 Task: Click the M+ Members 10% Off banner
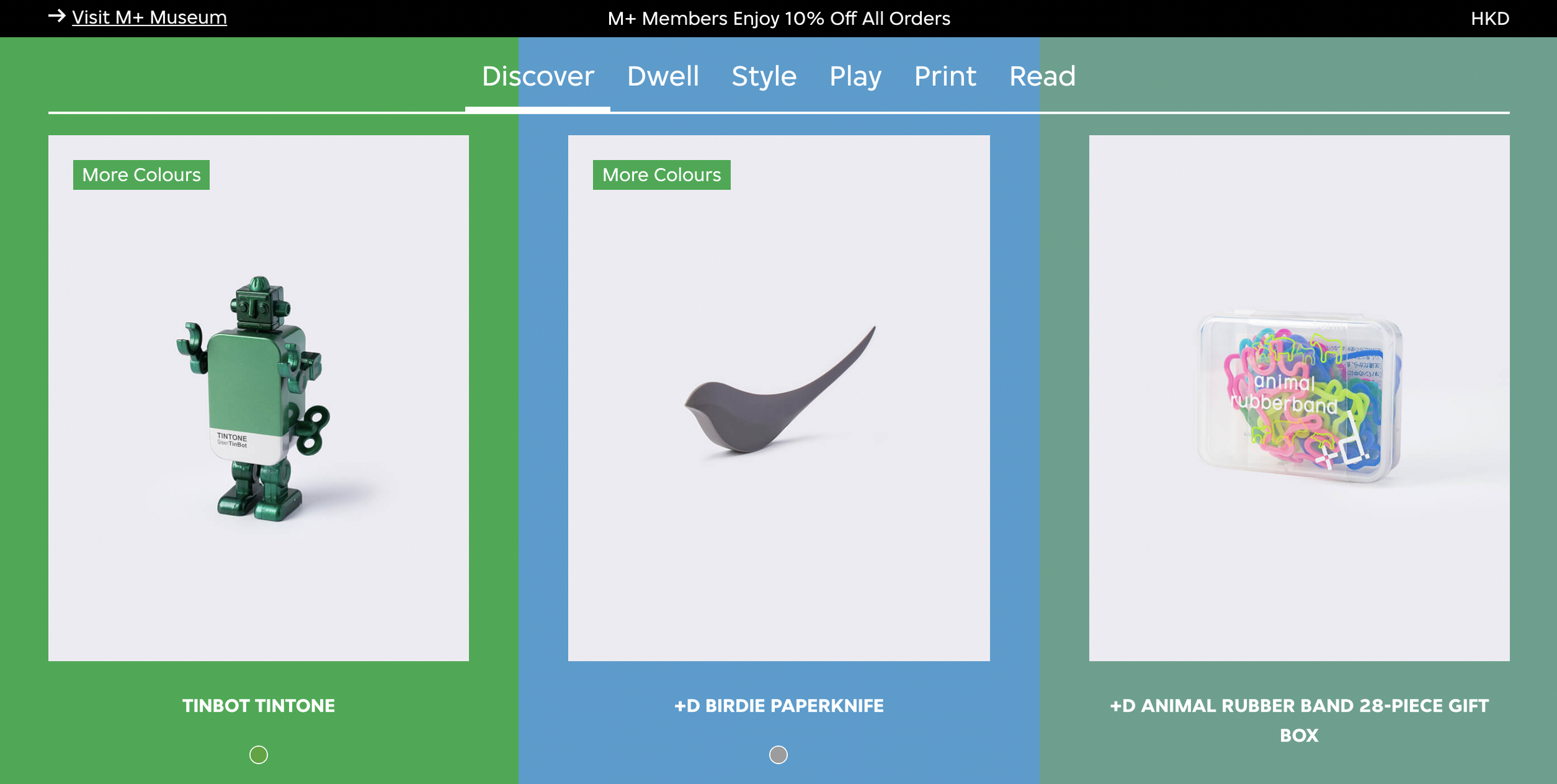click(x=778, y=19)
